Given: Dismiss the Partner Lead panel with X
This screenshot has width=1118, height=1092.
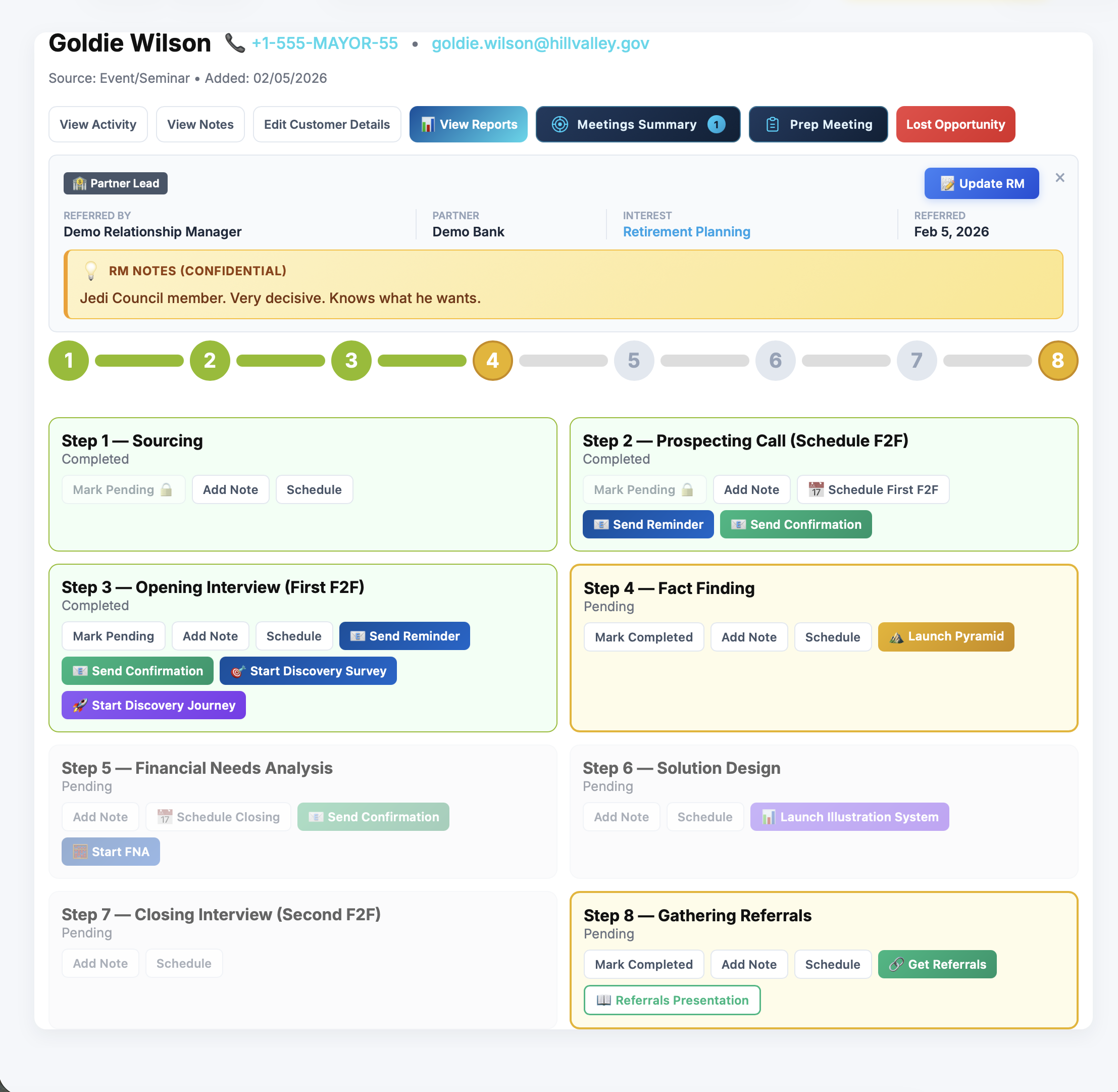Looking at the screenshot, I should pyautogui.click(x=1059, y=178).
